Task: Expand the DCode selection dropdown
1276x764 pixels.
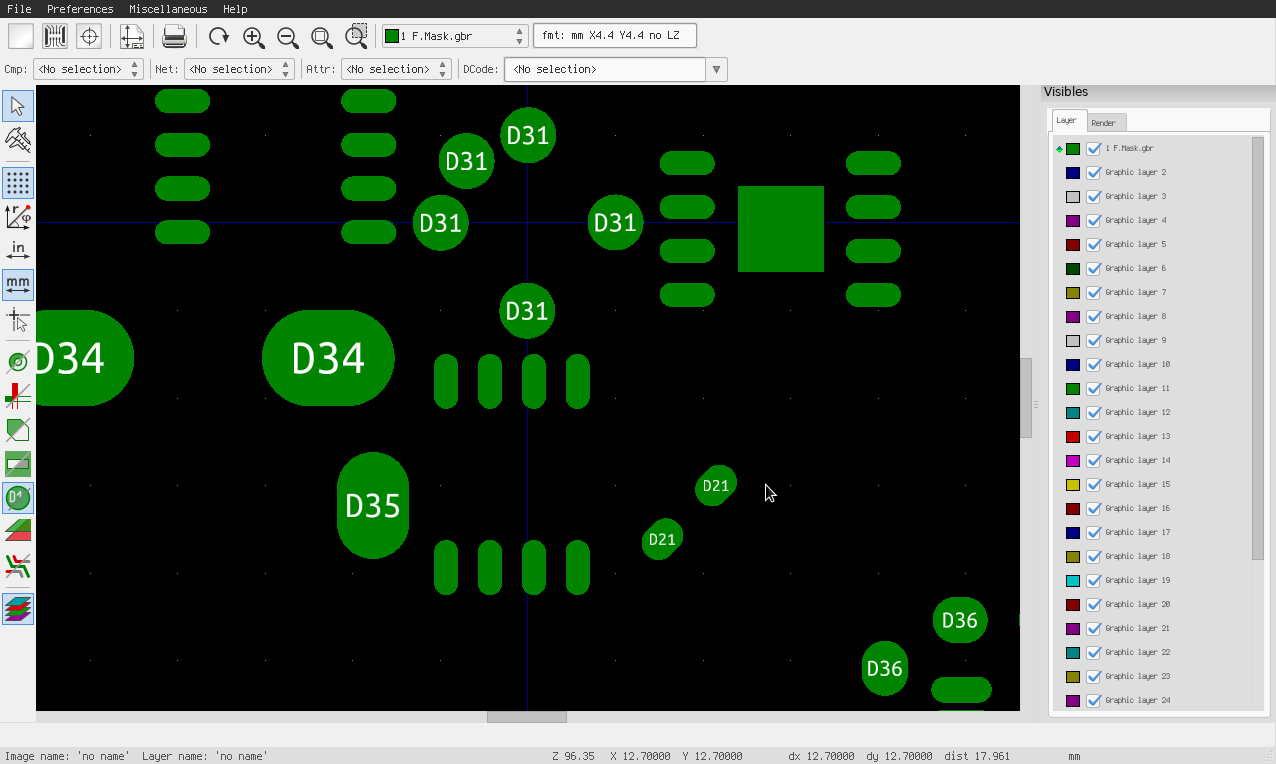Action: pos(715,69)
